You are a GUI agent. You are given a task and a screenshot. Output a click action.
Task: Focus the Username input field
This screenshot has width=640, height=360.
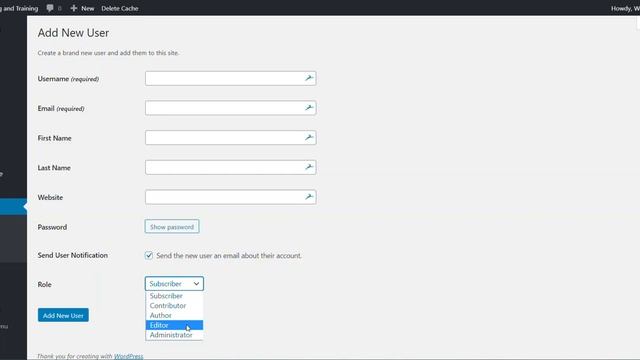(x=230, y=78)
